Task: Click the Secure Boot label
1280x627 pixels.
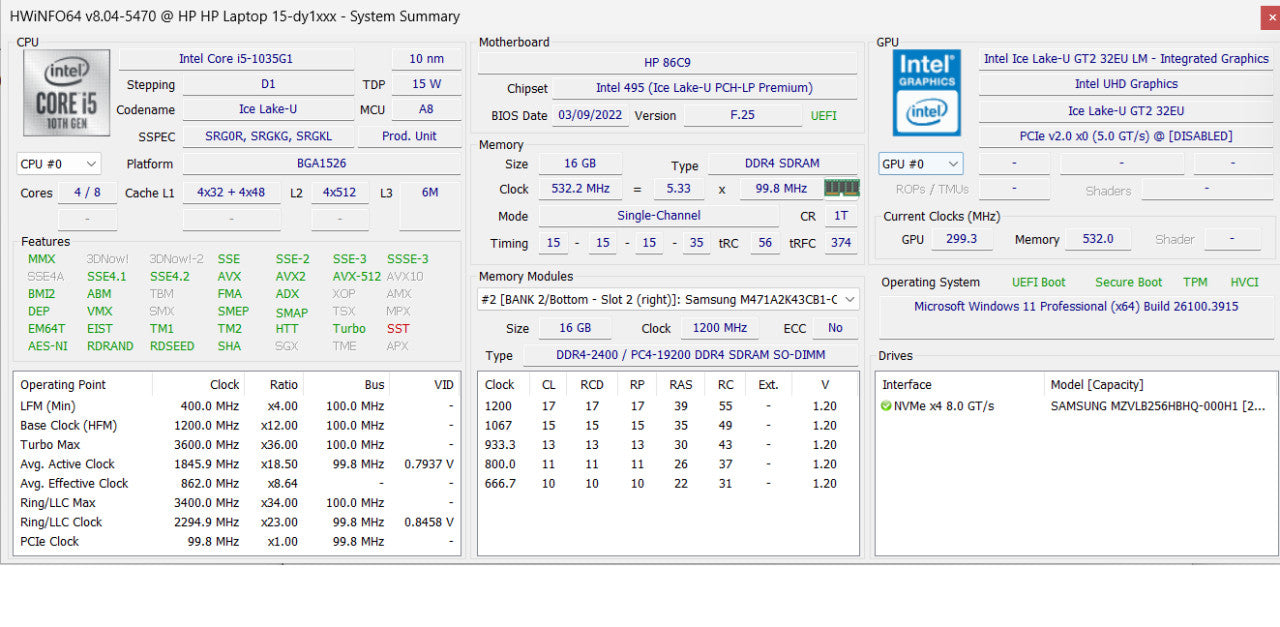Action: click(x=1128, y=282)
